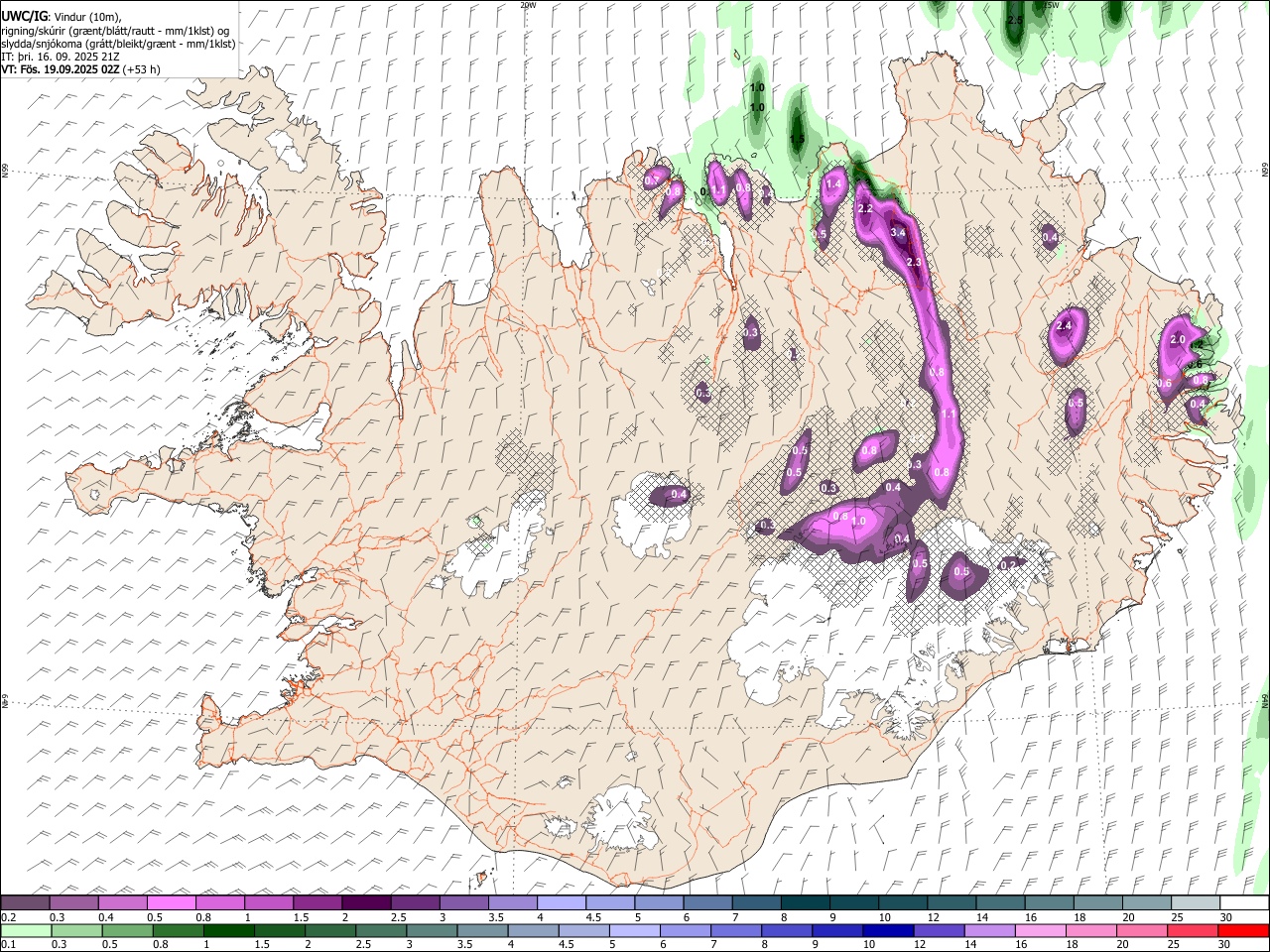Screen dimensions: 1270x952
Task: Select the white 30 swatch in snow legend
Action: [1244, 903]
